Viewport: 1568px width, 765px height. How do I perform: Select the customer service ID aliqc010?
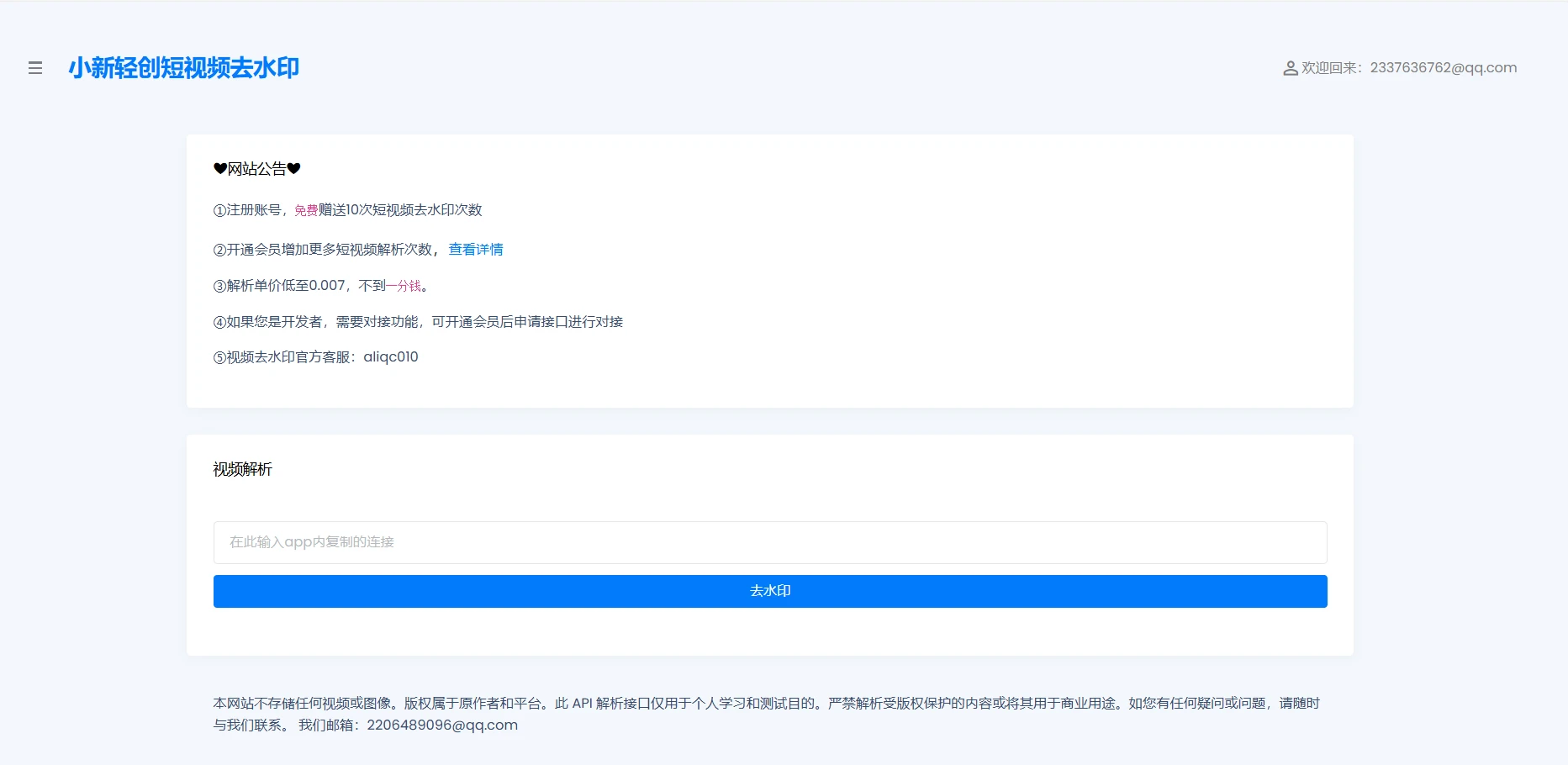coord(390,356)
